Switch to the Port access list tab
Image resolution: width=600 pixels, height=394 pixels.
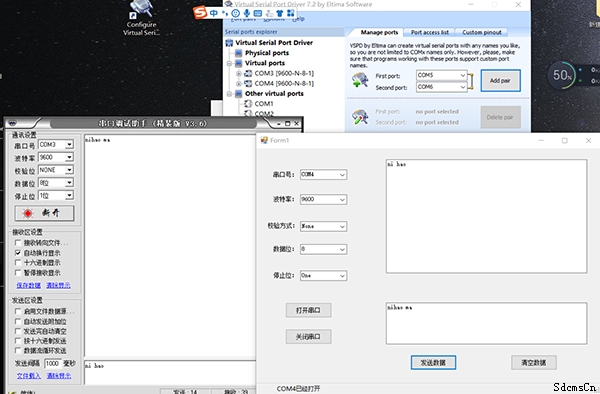tap(430, 33)
